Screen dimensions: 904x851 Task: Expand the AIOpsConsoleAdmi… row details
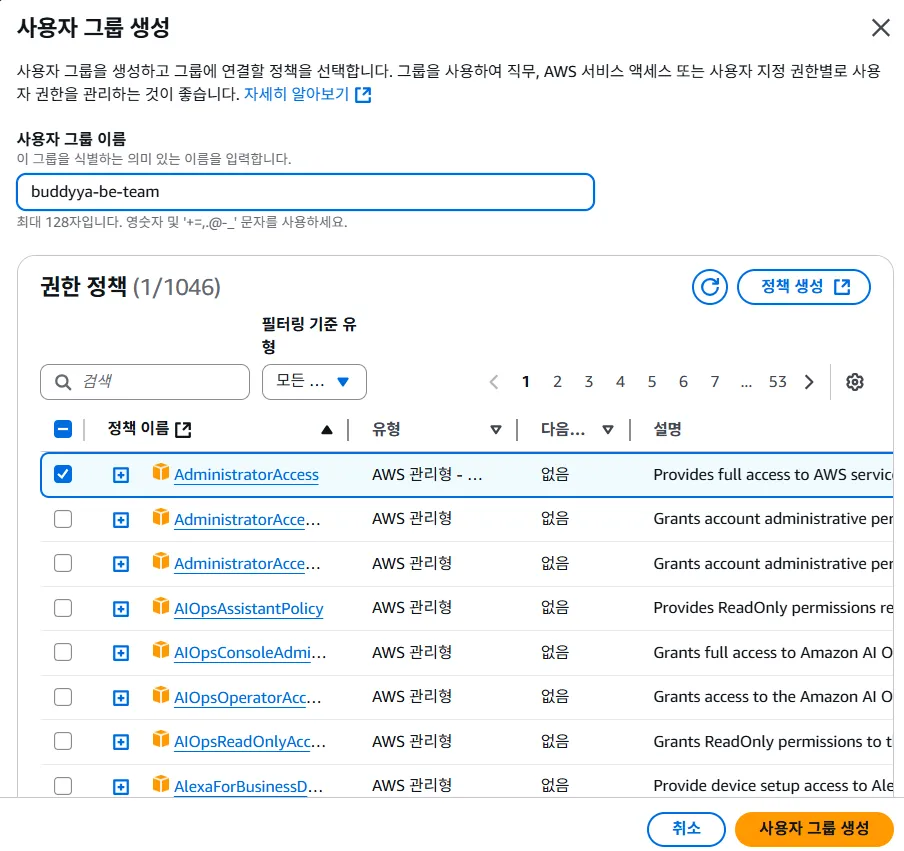[x=120, y=653]
